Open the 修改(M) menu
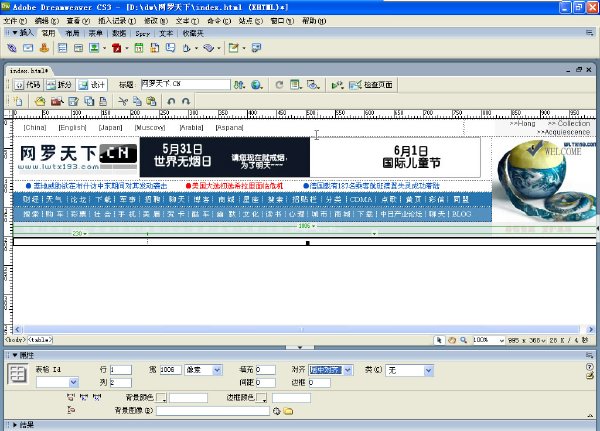This screenshot has height=431, width=600. (156, 21)
